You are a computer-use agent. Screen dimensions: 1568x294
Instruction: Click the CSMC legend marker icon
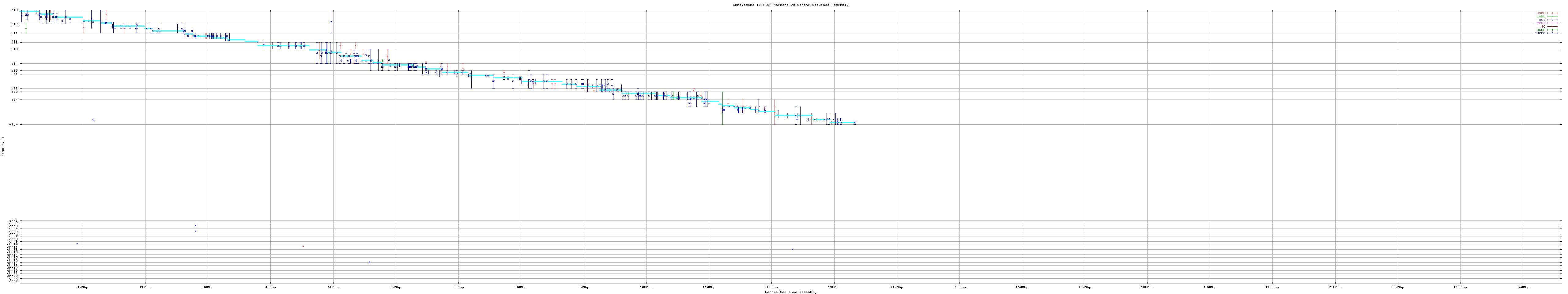(x=1553, y=13)
